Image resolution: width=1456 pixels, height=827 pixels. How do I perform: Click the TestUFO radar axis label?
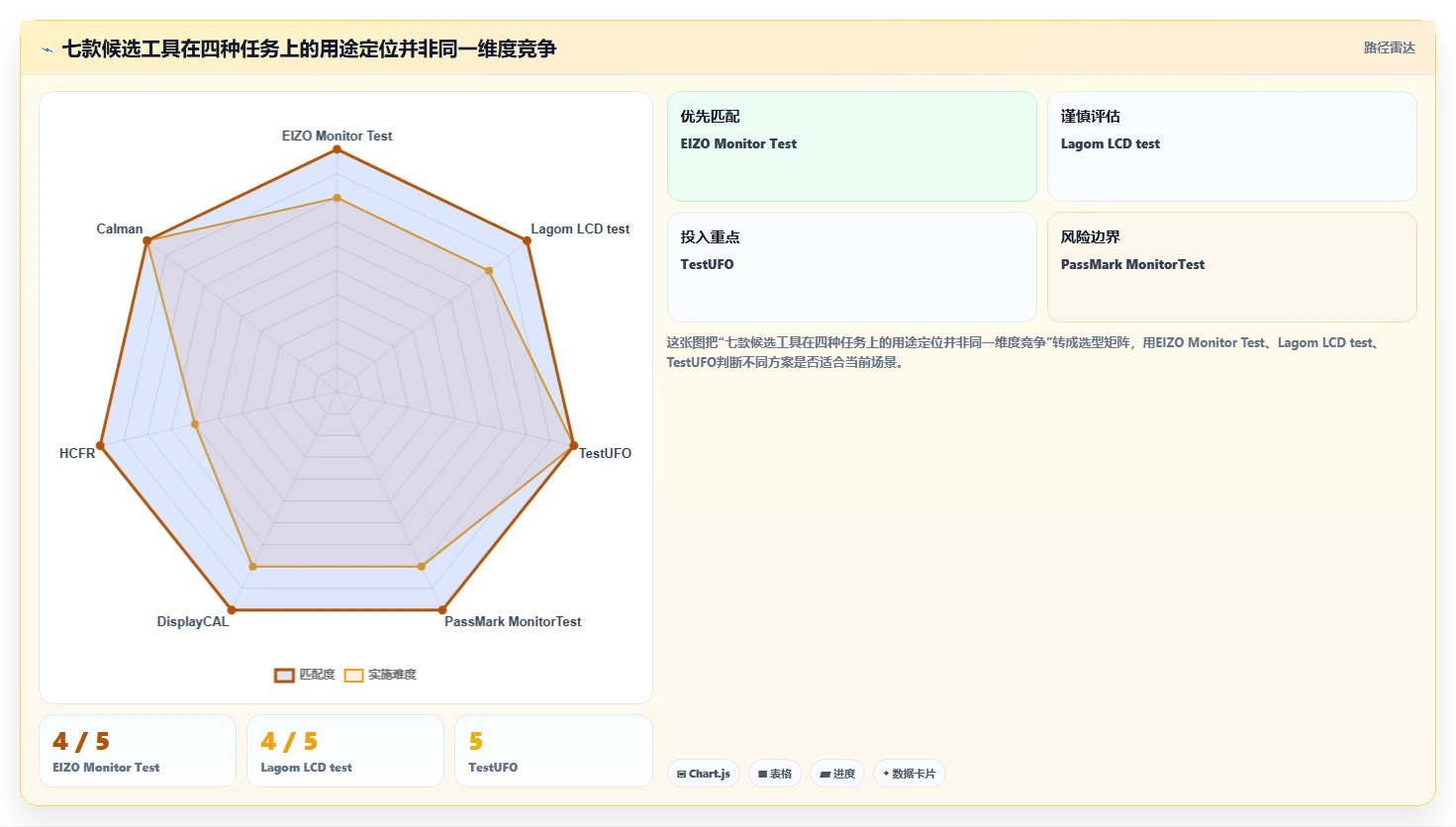(x=605, y=453)
